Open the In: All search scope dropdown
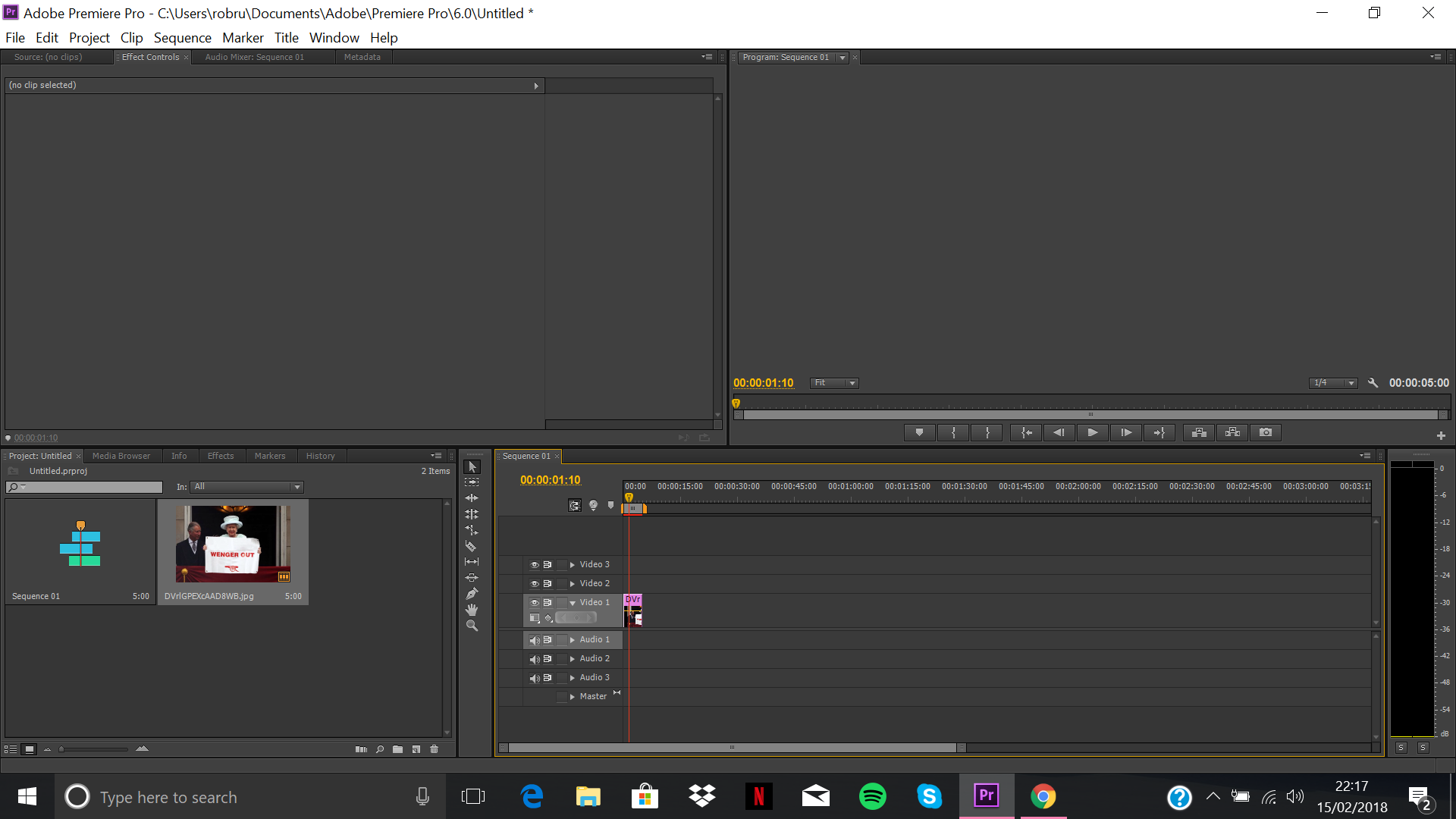 click(247, 487)
